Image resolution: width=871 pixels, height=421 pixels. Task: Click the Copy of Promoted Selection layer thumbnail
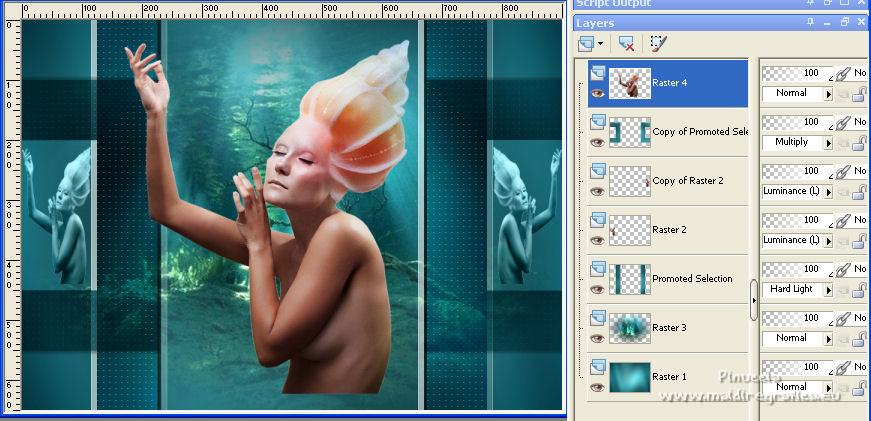630,132
